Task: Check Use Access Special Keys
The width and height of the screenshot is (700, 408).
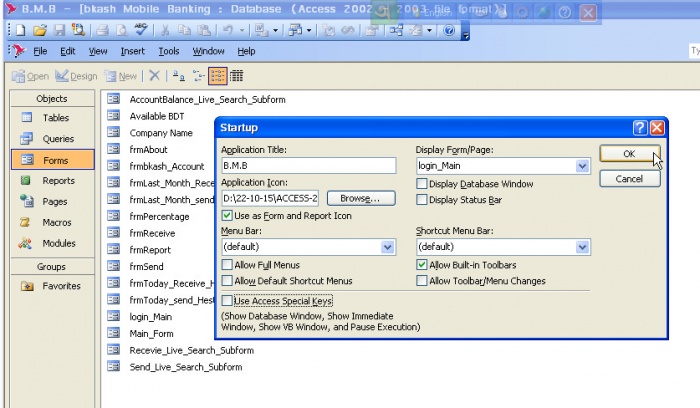Action: click(x=227, y=300)
